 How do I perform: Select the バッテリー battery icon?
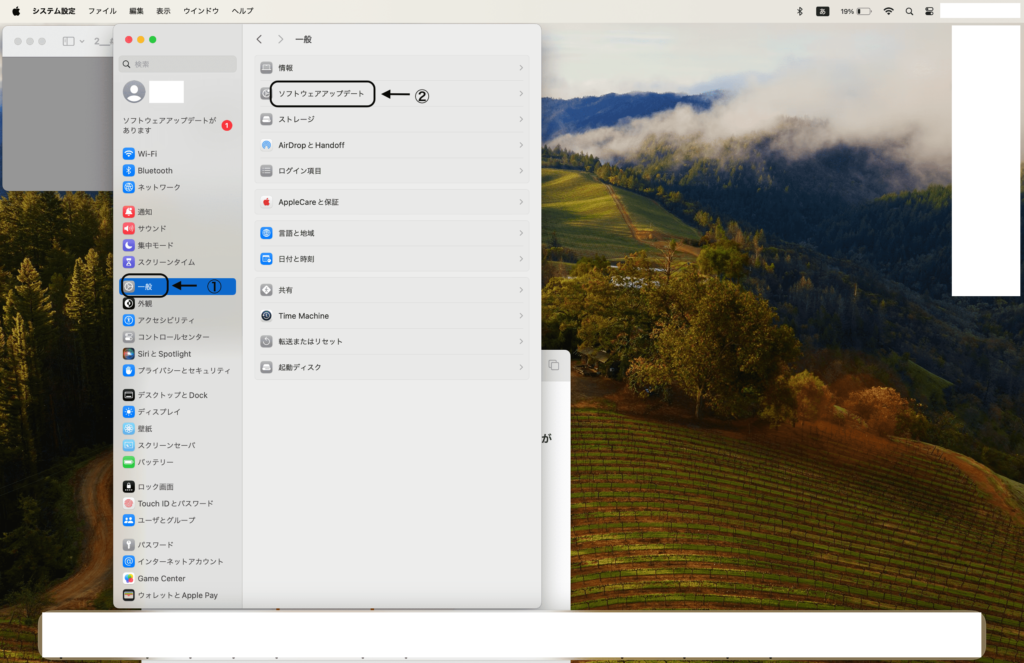pos(129,462)
